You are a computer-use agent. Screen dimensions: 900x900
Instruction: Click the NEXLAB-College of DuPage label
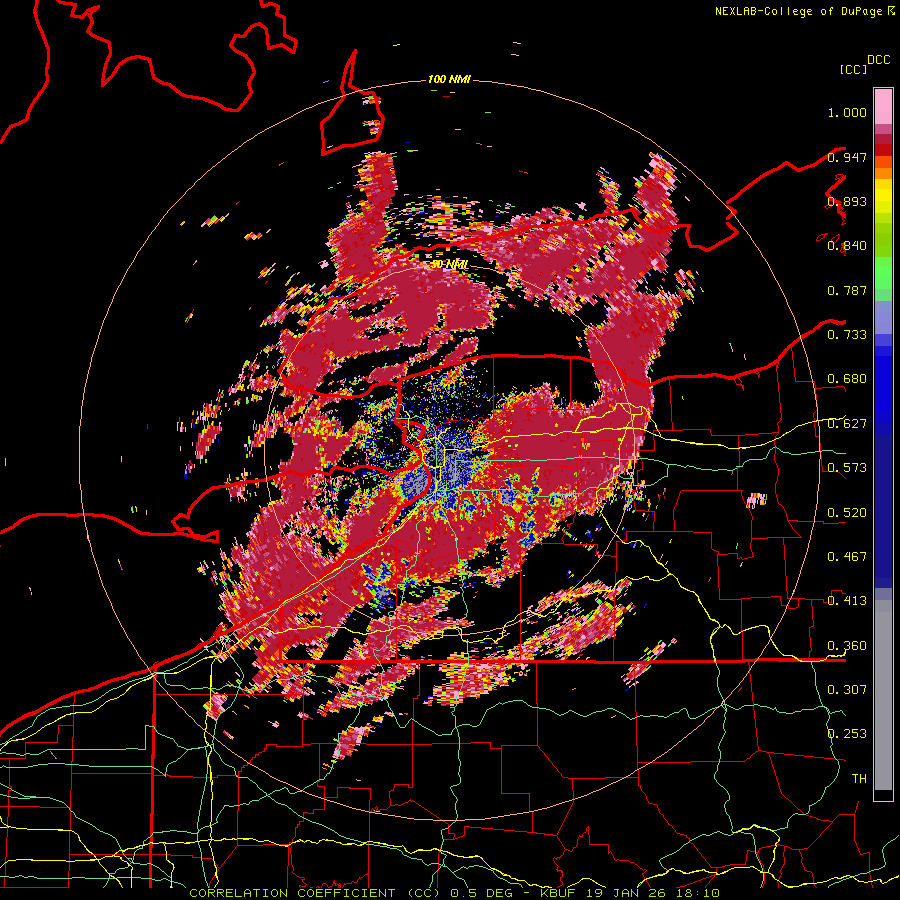coord(798,11)
